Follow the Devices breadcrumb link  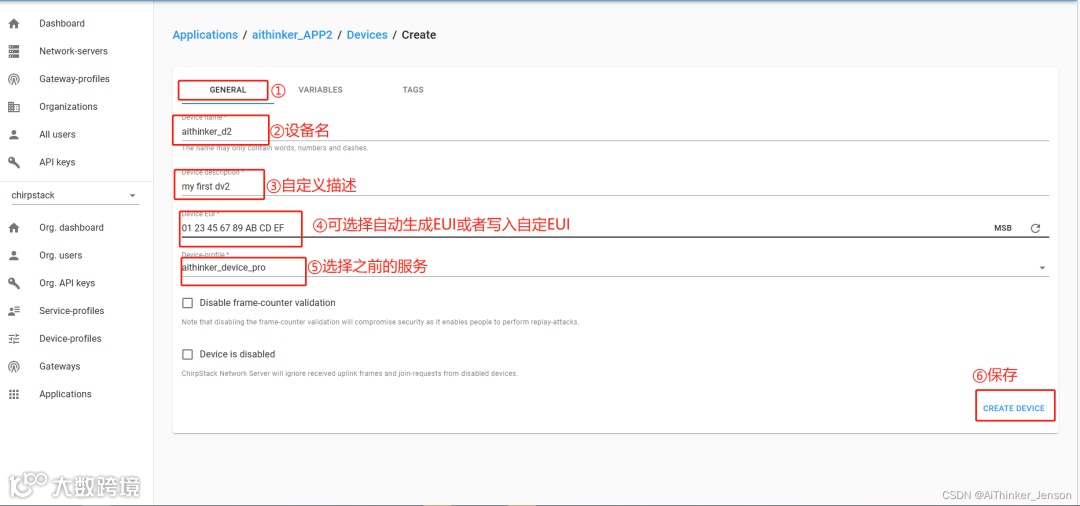pos(367,35)
